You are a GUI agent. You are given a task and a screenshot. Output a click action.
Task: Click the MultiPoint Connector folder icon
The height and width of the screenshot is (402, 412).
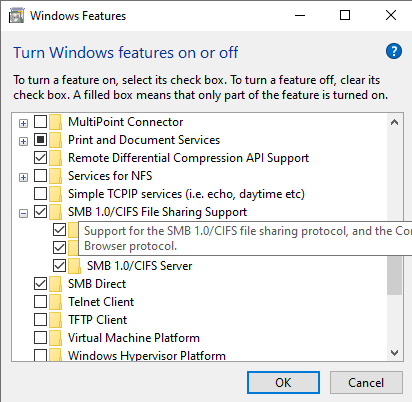pyautogui.click(x=55, y=122)
